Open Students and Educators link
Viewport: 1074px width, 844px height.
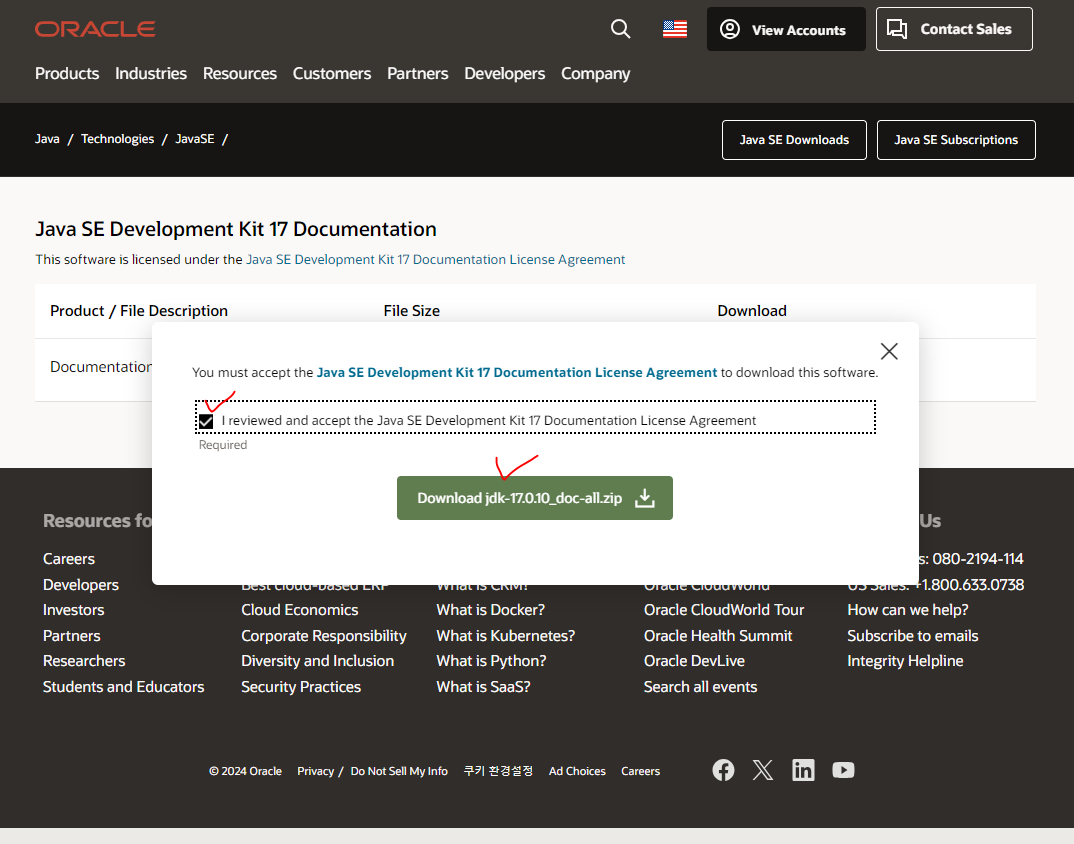point(123,687)
